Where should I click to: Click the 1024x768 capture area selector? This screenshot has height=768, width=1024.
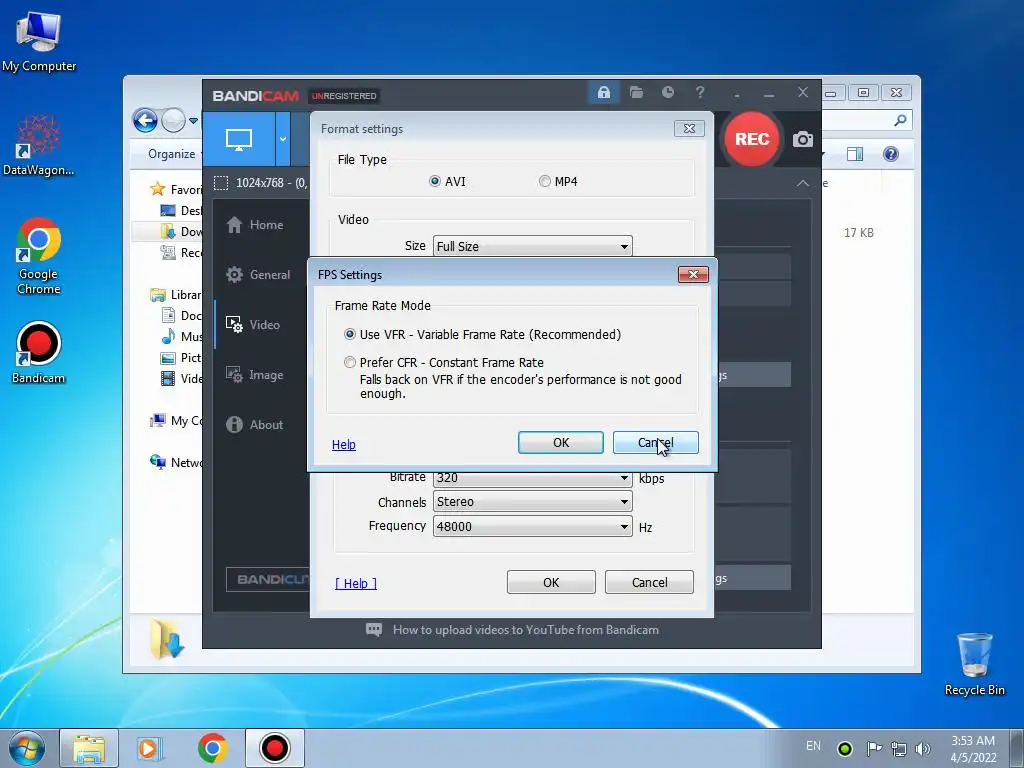click(x=261, y=183)
